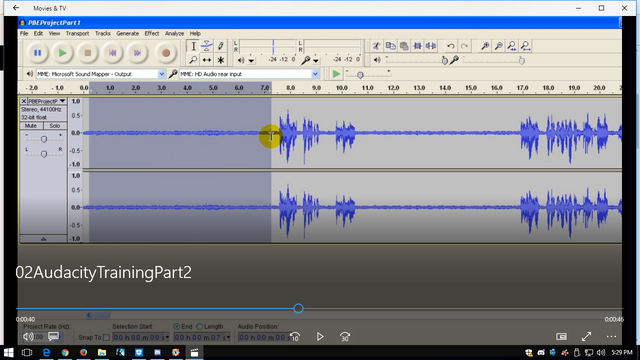Open the more options ellipsis
Viewport: 640px width, 360px height.
click(611, 336)
